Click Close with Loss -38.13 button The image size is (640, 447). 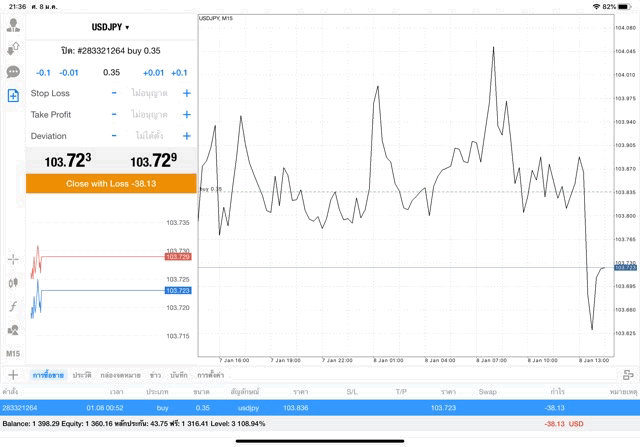coord(111,184)
